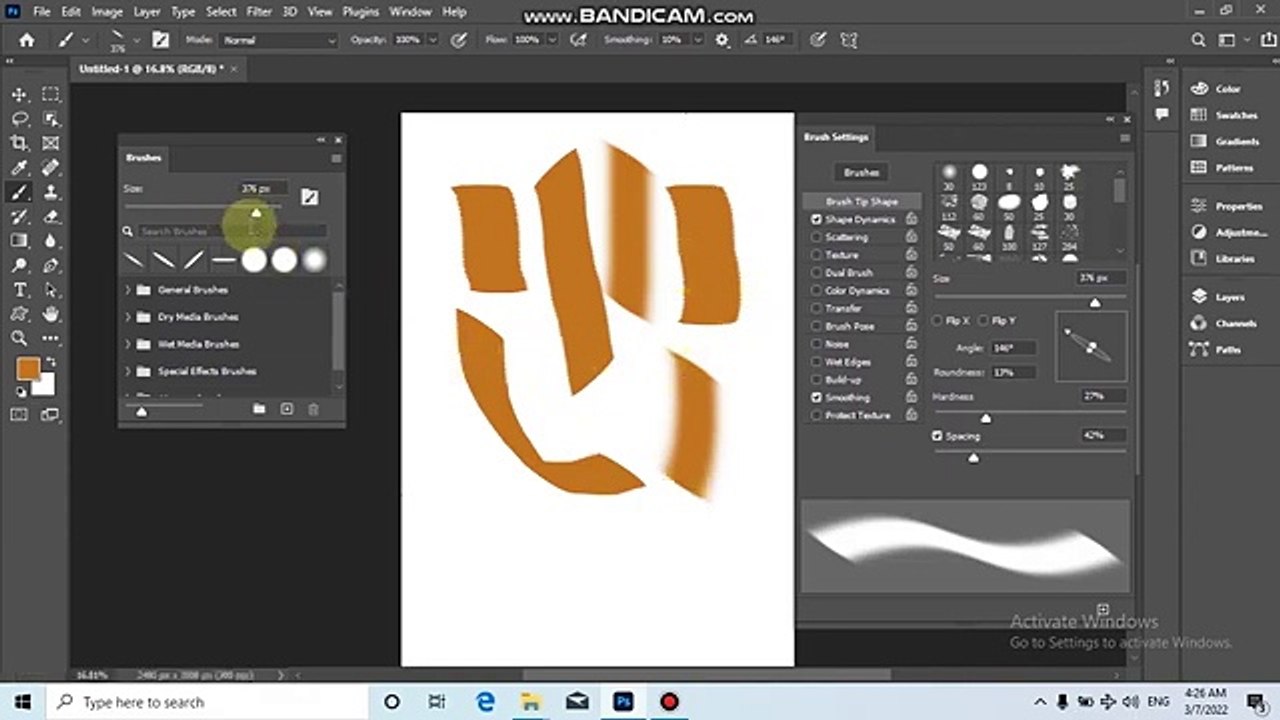Expand Dry Media Brushes folder
Screen dimensions: 1280x720
pos(128,317)
